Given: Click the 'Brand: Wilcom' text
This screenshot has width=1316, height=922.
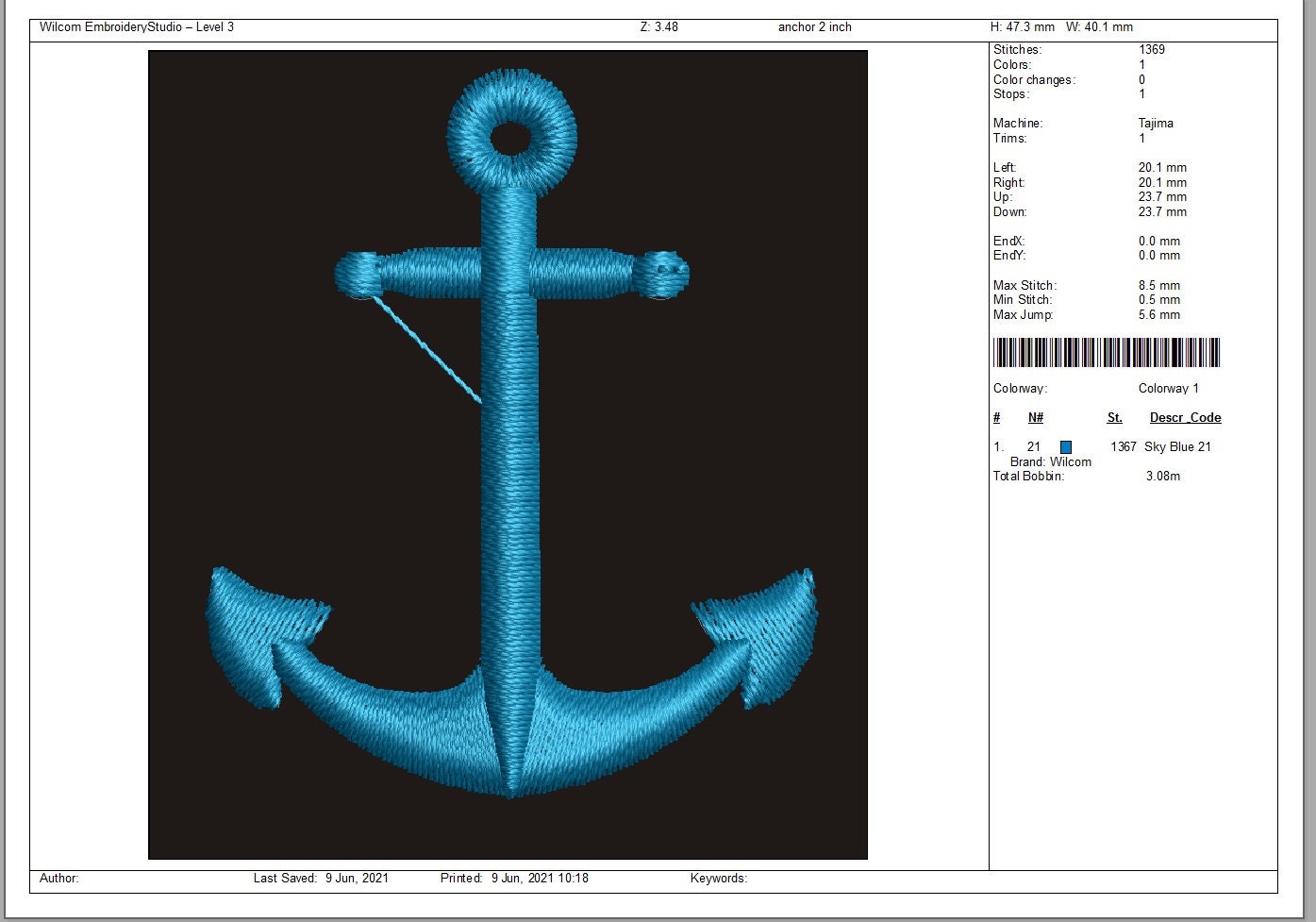Looking at the screenshot, I should coord(1051,462).
